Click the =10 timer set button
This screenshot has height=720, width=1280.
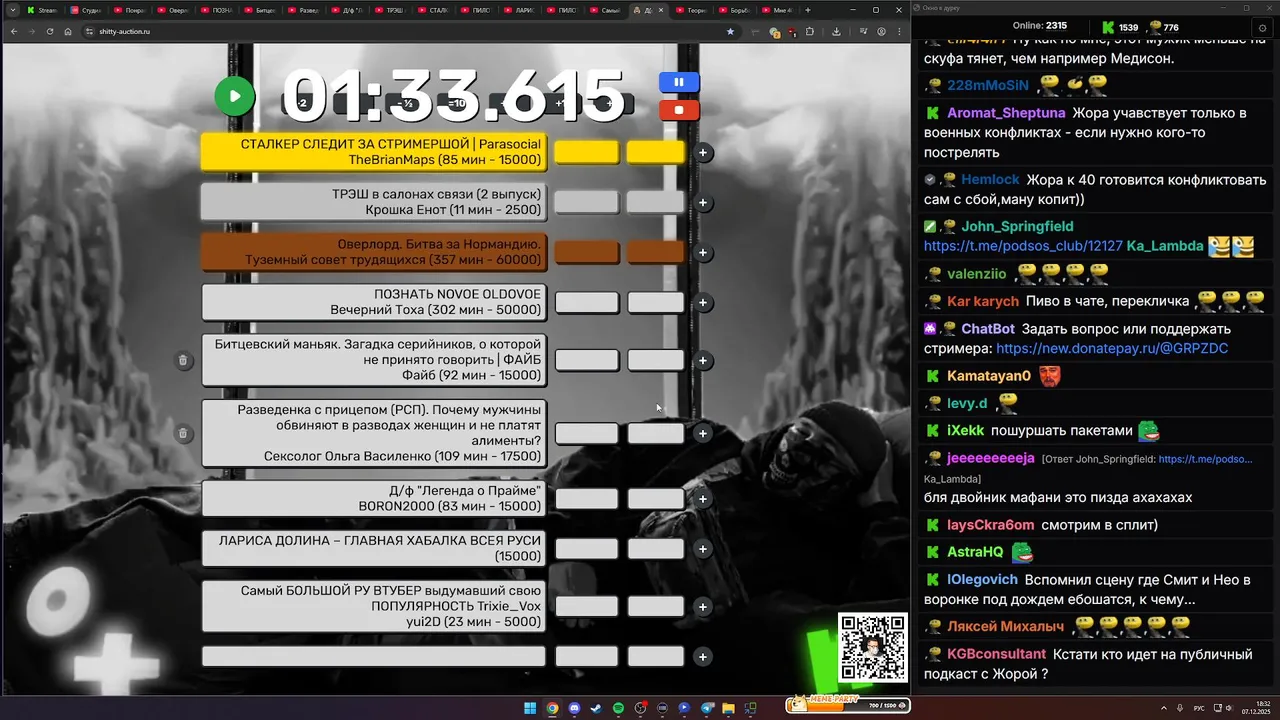point(457,103)
